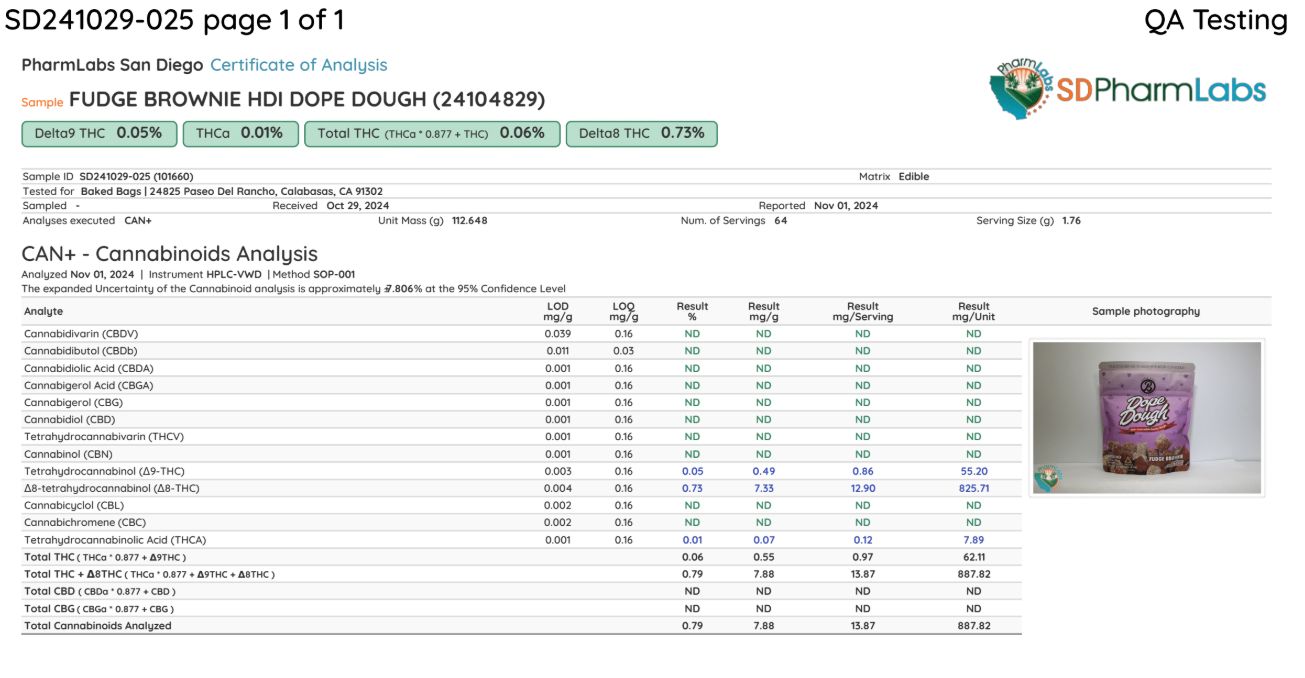Click the 'Result mg/Serving' column header
Image resolution: width=1305 pixels, height=678 pixels.
(863, 311)
